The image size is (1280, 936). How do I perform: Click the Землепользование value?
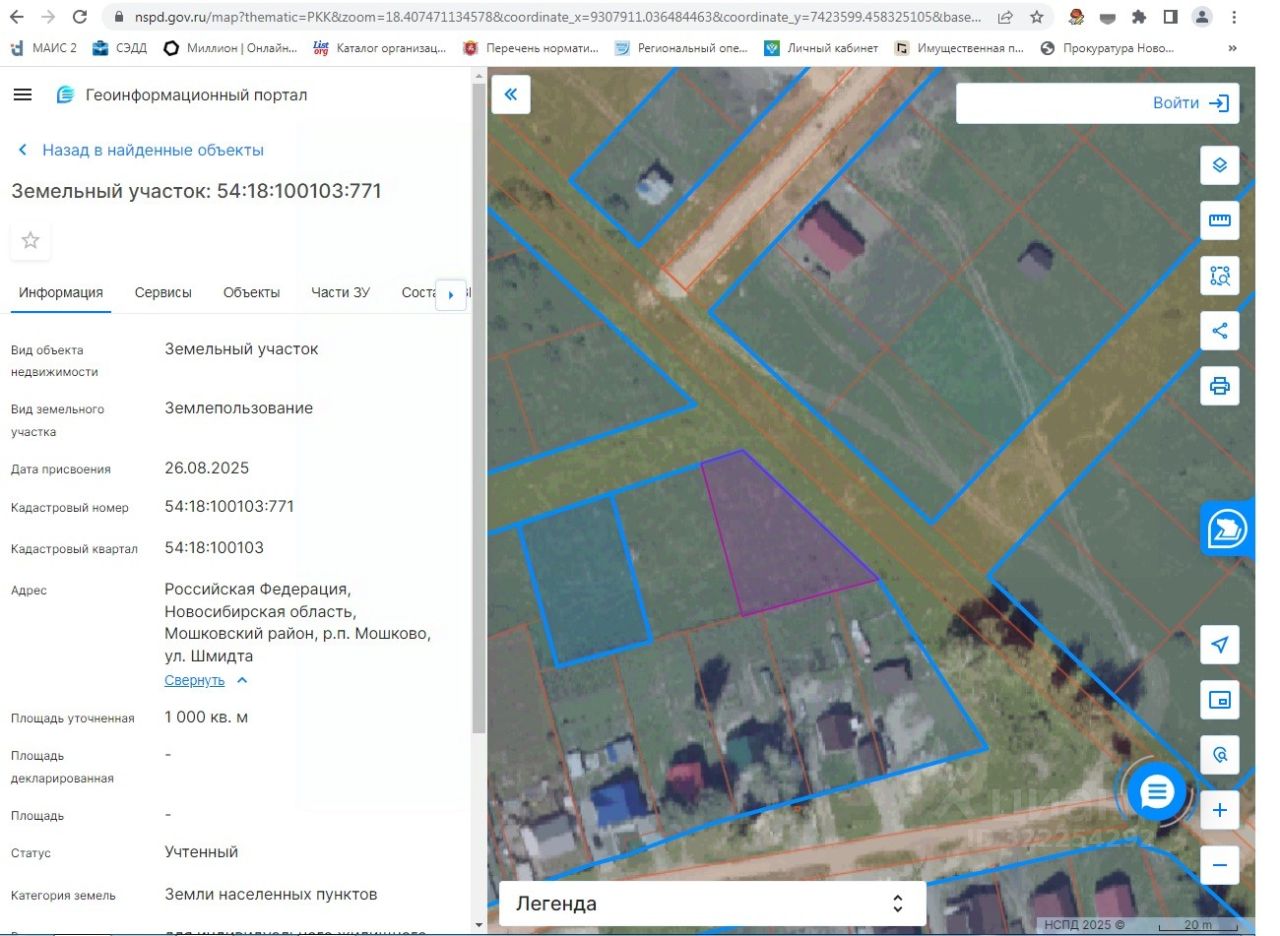tap(239, 408)
